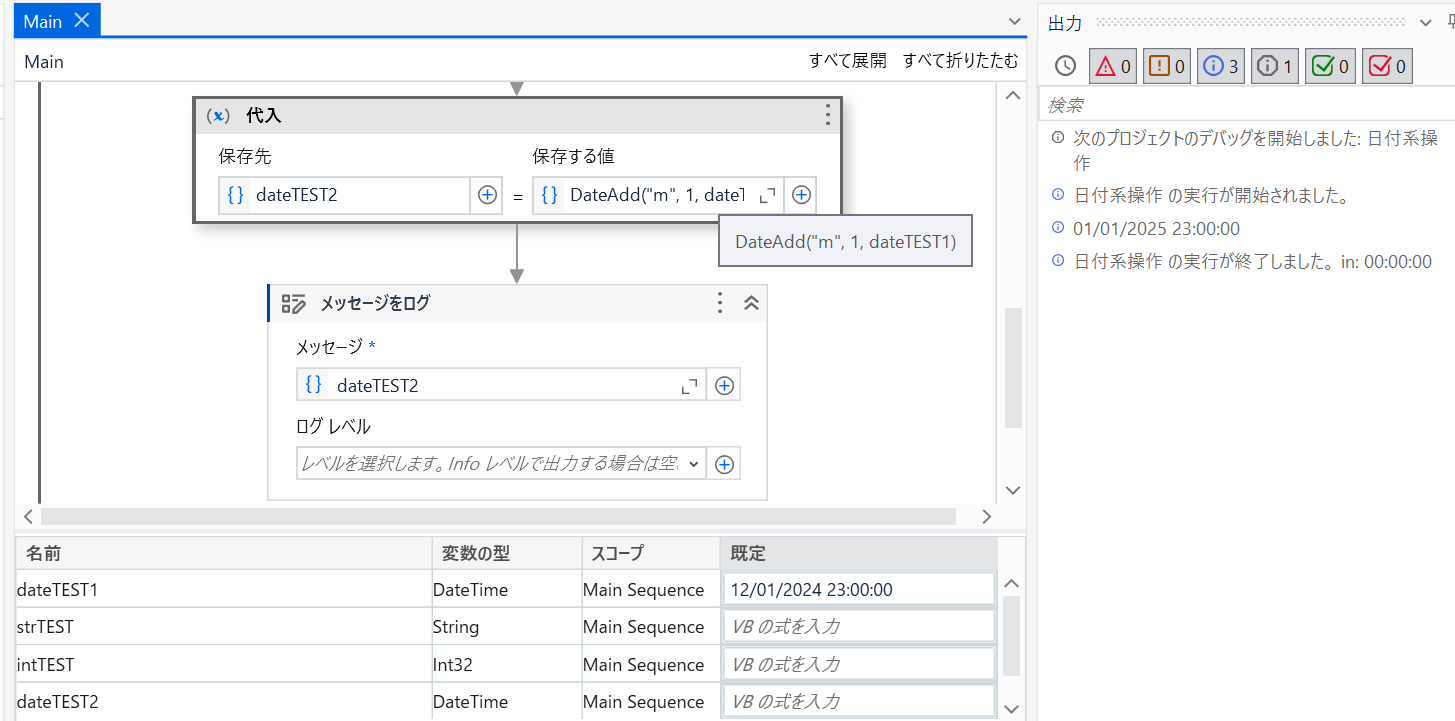This screenshot has height=721, width=1455.
Task: Click the designer vertical scrollbar up arrow
Action: point(1013,95)
